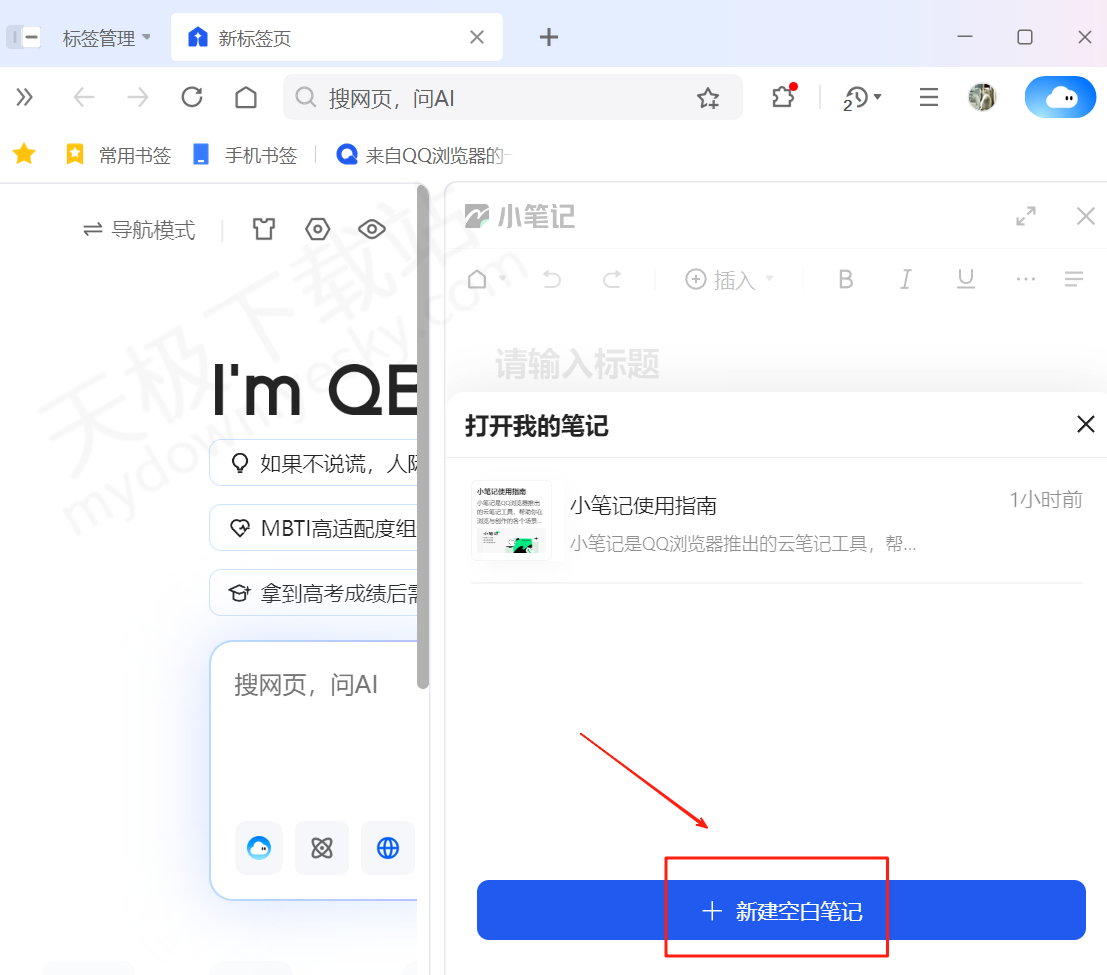The width and height of the screenshot is (1107, 975).
Task: Reload the current page
Action: click(192, 97)
